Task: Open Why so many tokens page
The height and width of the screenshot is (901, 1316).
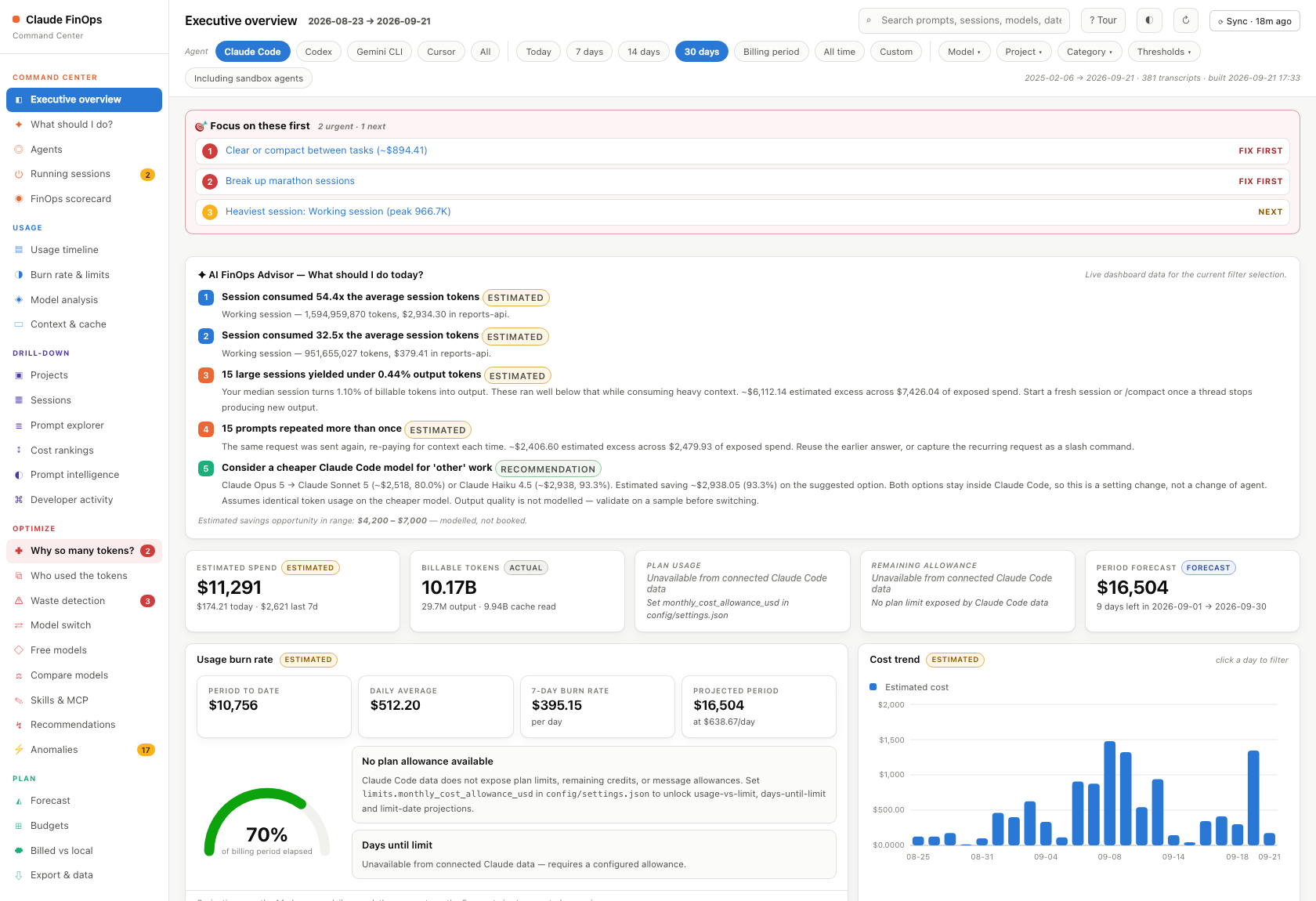Action: tap(84, 551)
